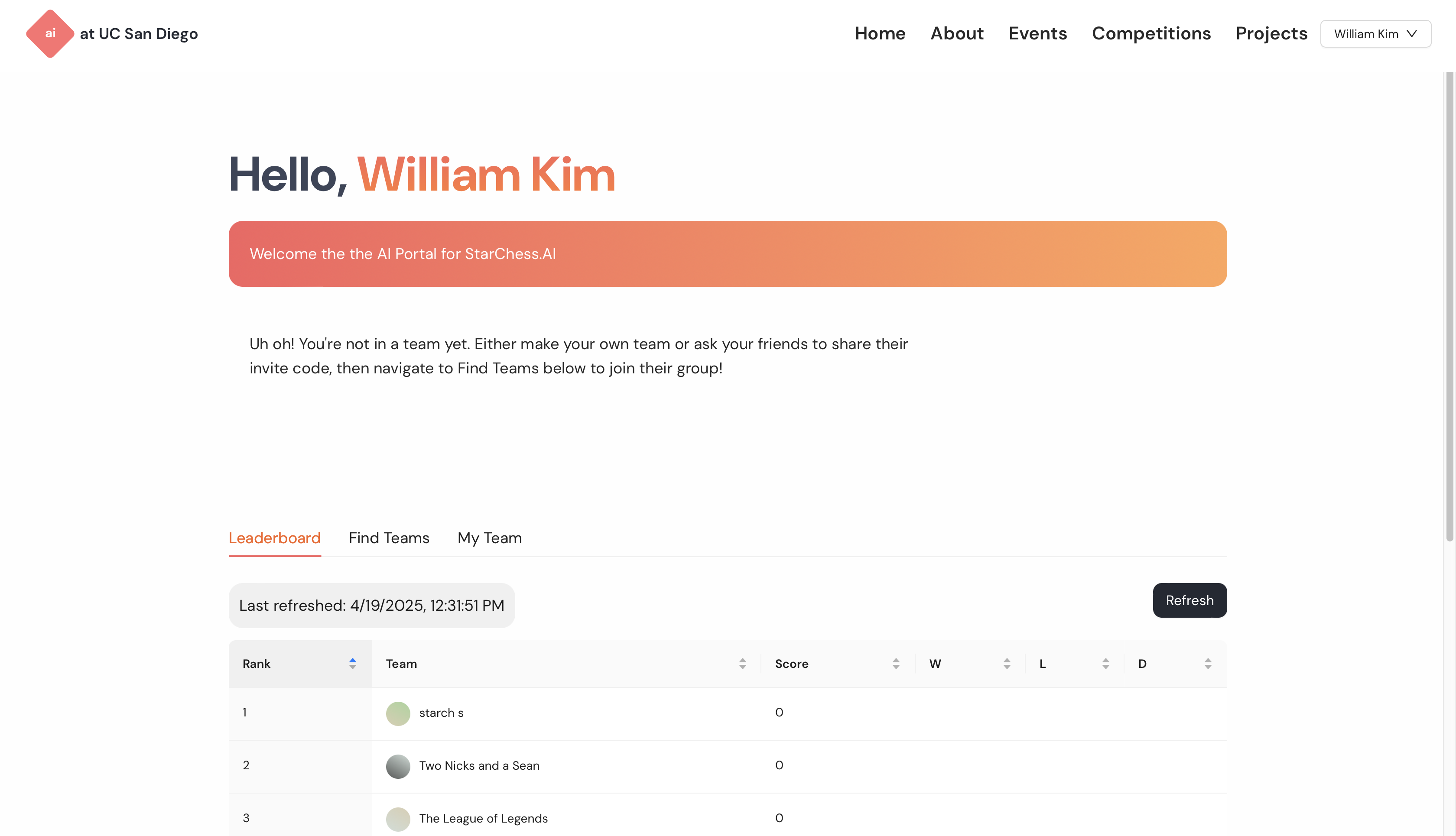
Task: Click The League of Legends avatar
Action: click(x=397, y=819)
